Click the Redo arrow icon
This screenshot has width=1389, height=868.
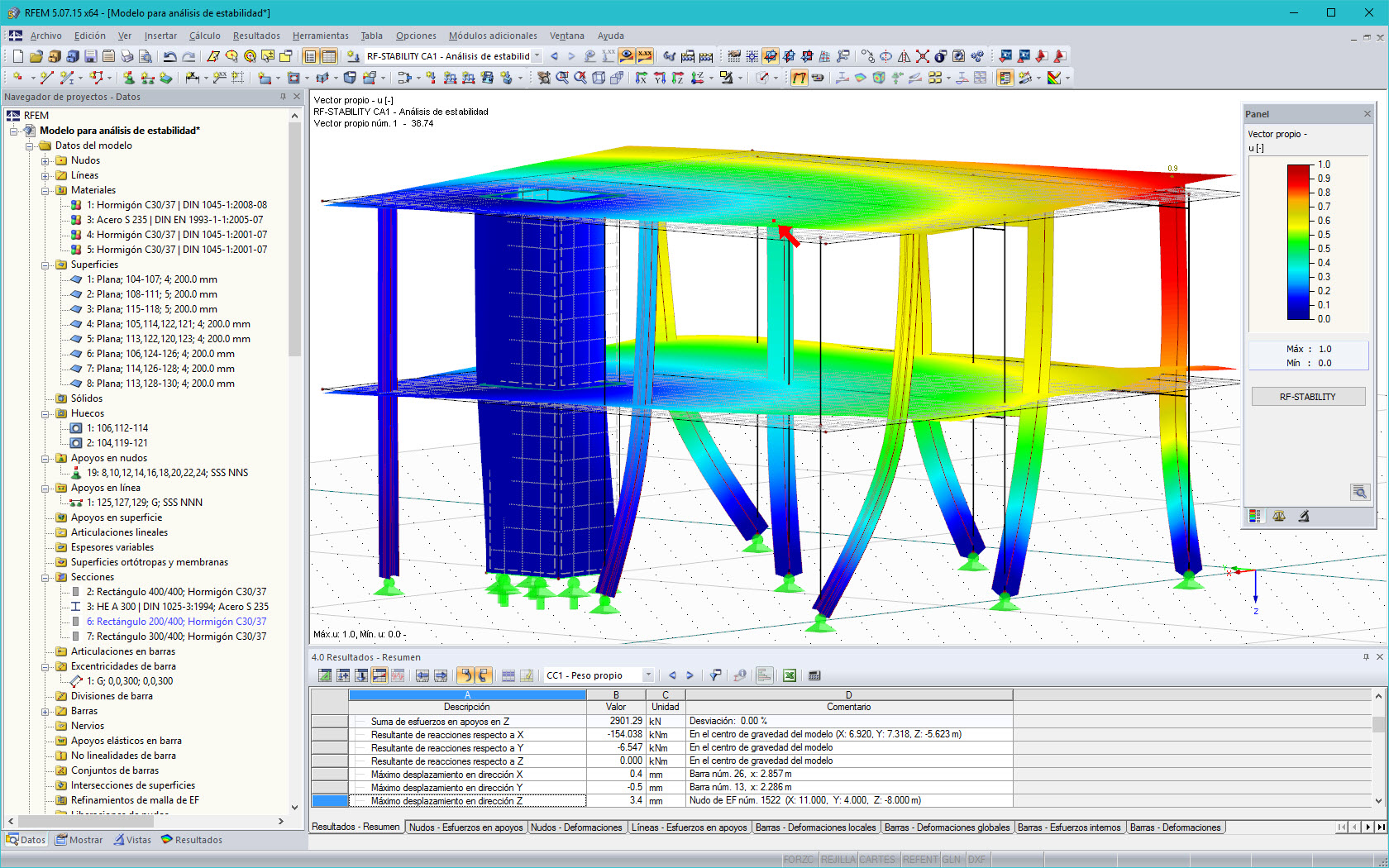[x=189, y=56]
